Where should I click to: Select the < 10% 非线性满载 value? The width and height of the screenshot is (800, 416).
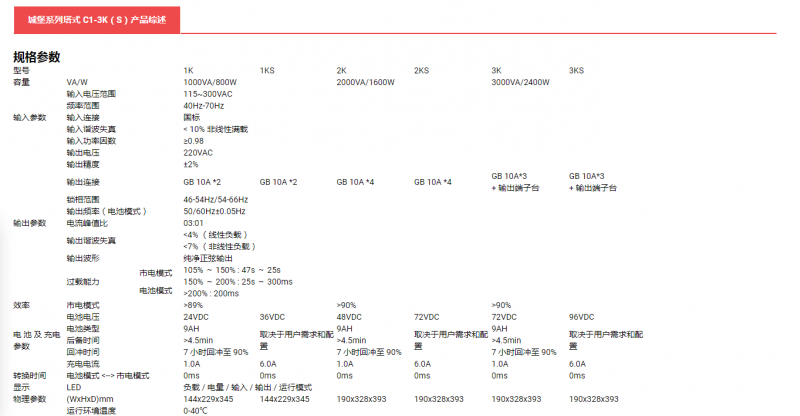215,129
